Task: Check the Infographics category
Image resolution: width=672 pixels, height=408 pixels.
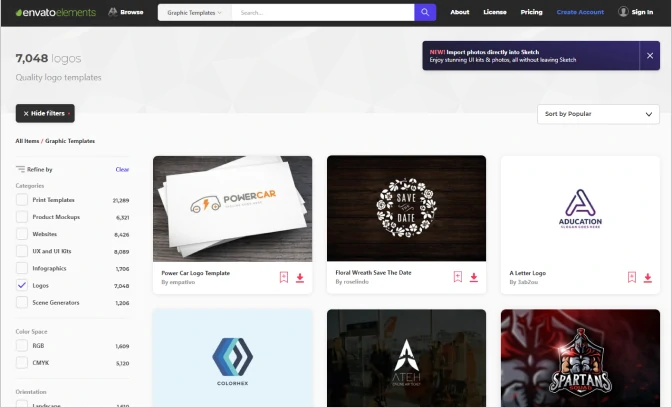Action: pyautogui.click(x=22, y=268)
